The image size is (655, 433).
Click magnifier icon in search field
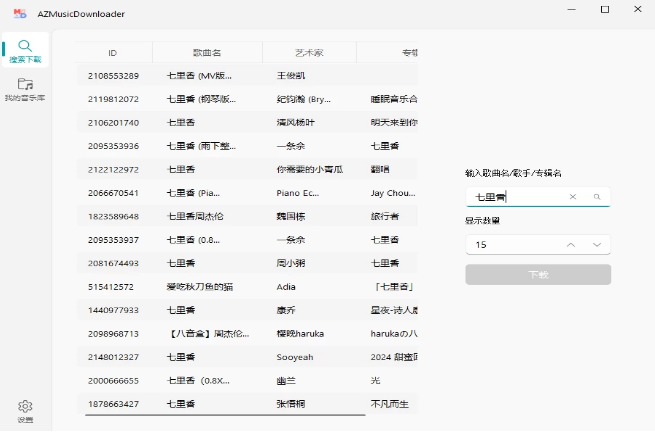(597, 197)
